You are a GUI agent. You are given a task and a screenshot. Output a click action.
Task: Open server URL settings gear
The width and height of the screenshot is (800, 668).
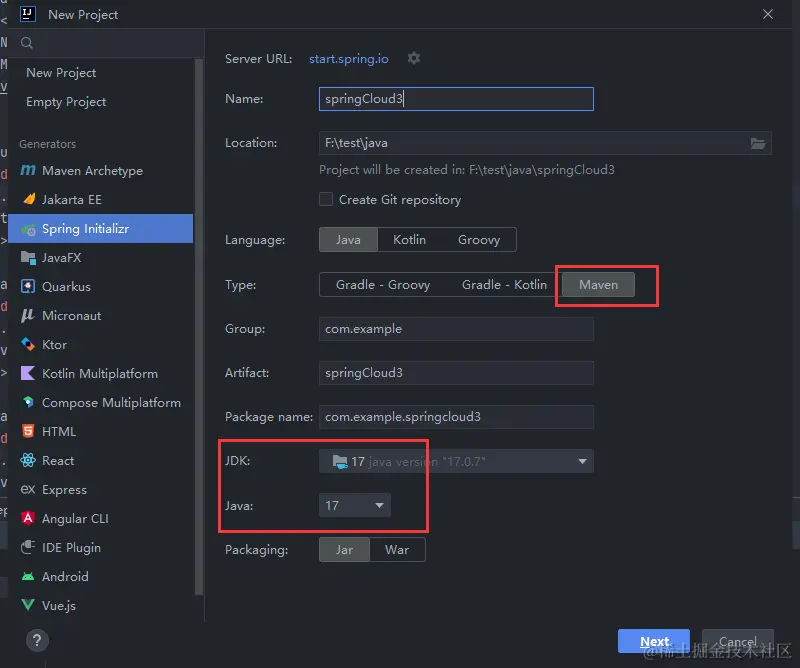click(x=414, y=58)
